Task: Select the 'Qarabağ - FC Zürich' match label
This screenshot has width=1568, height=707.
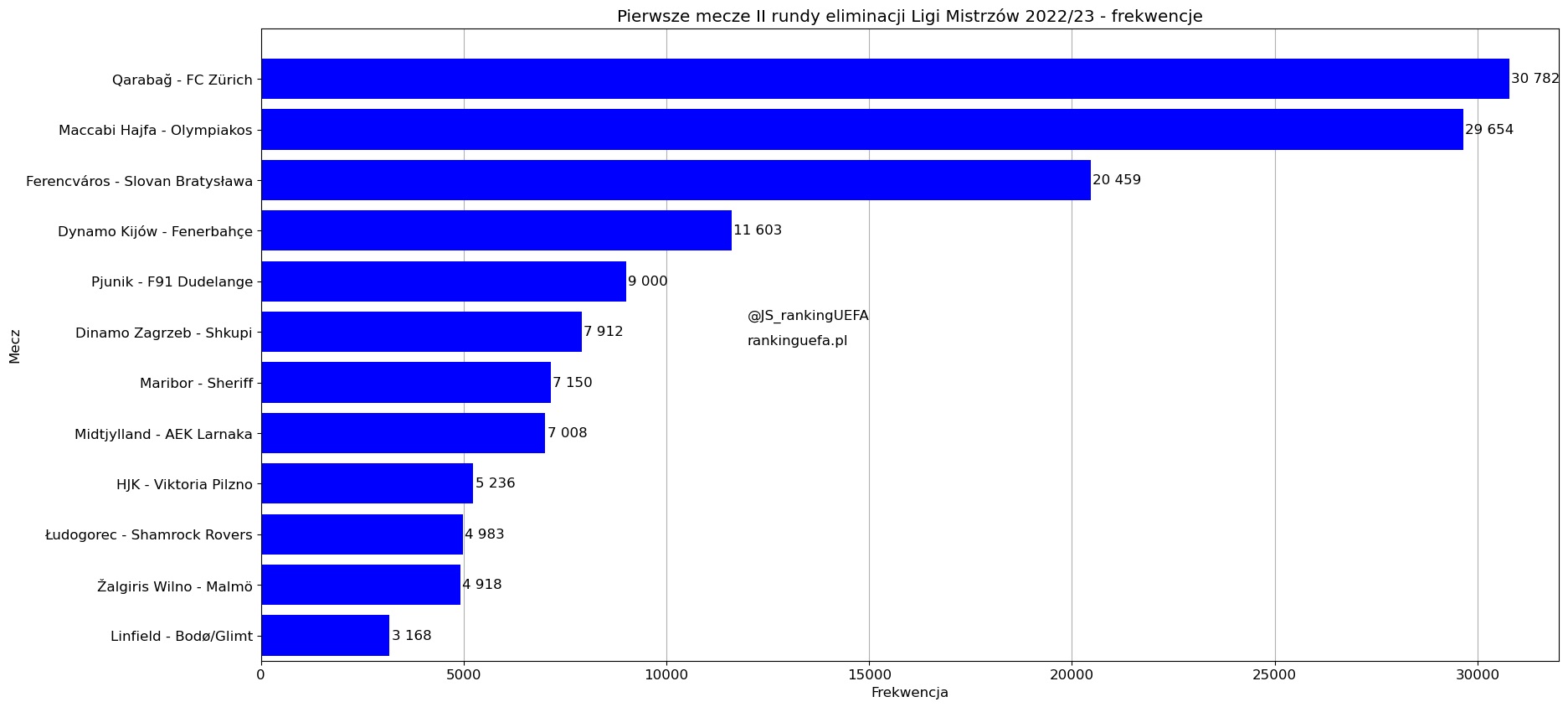Action: (x=183, y=80)
